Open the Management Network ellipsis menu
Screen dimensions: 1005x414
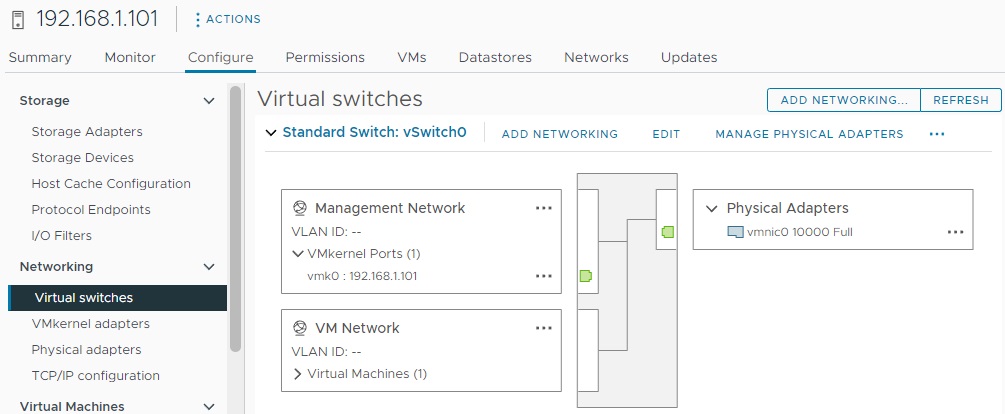(543, 208)
